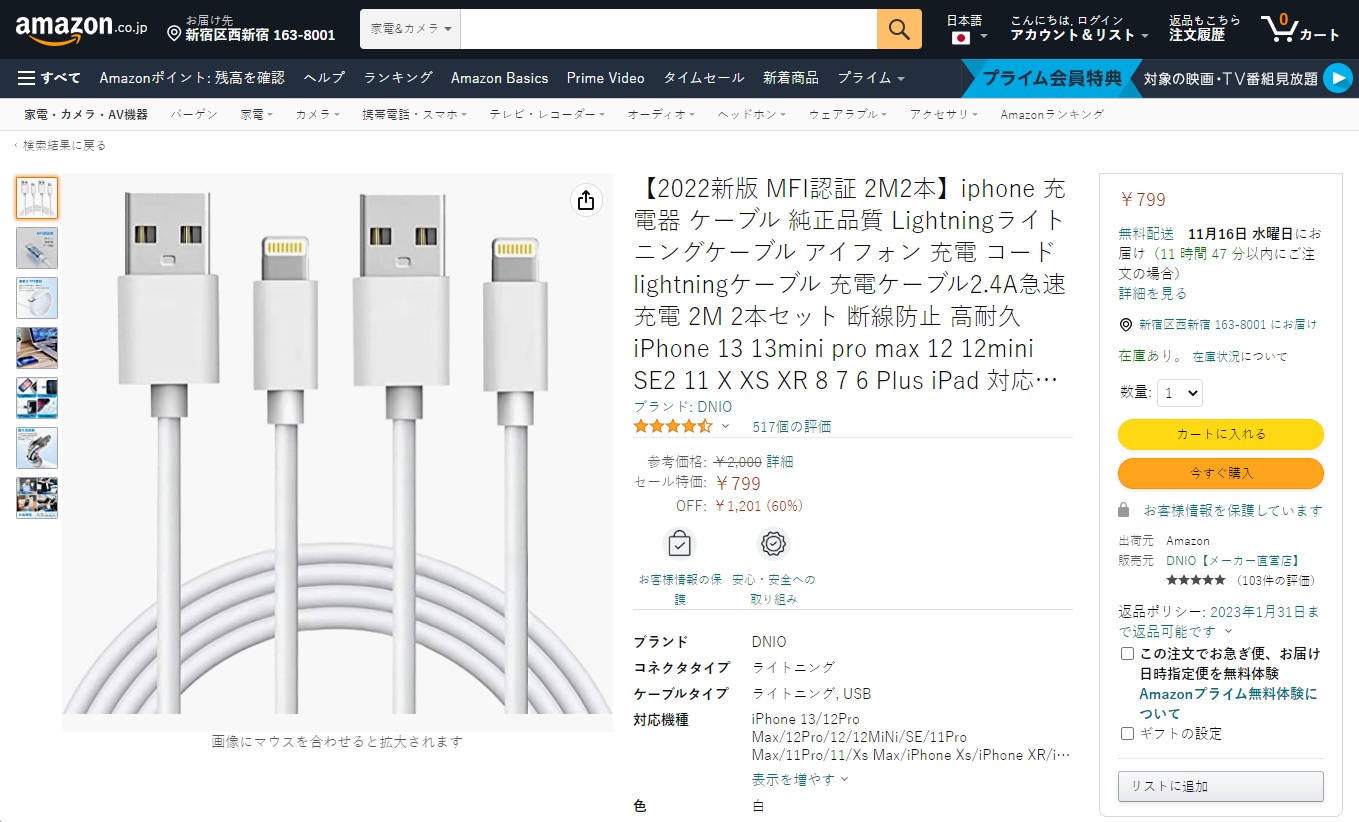The height and width of the screenshot is (822, 1359).
Task: Open the hamburger すべて menu icon
Action: (24, 77)
